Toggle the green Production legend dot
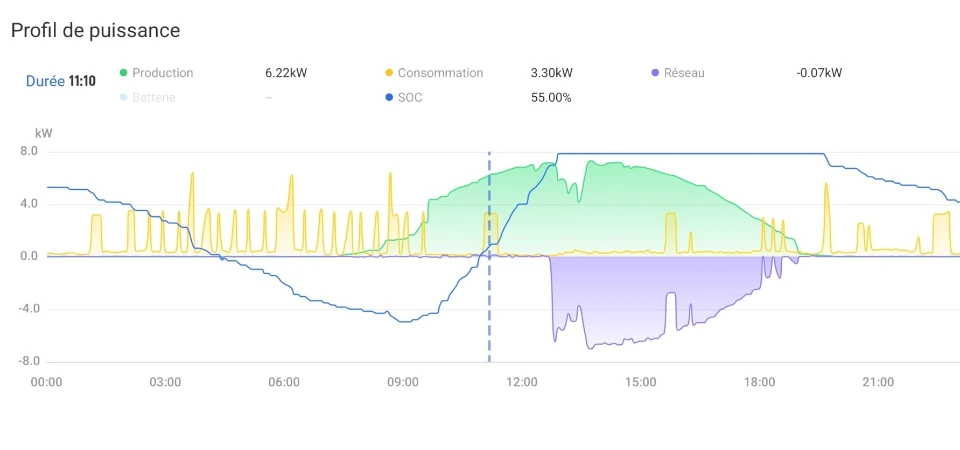Viewport: 960px width, 450px height. click(x=124, y=73)
